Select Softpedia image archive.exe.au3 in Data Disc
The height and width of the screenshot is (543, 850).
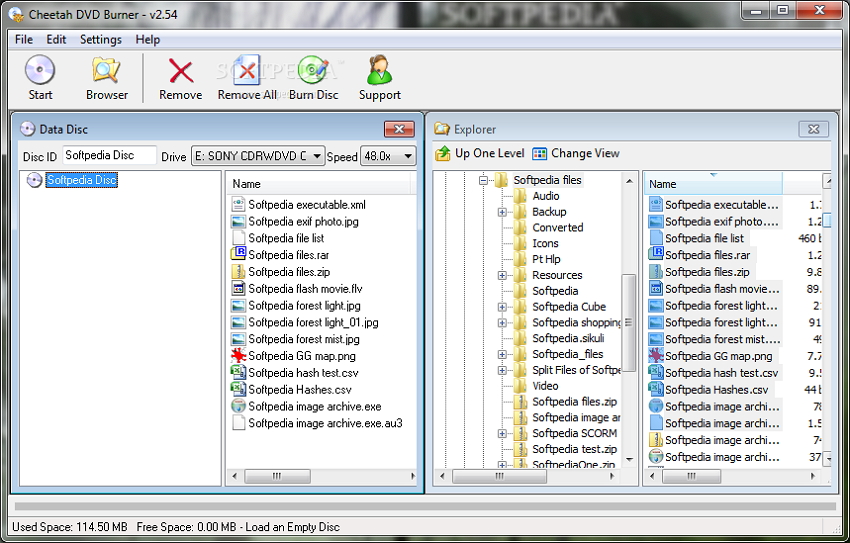click(x=325, y=423)
